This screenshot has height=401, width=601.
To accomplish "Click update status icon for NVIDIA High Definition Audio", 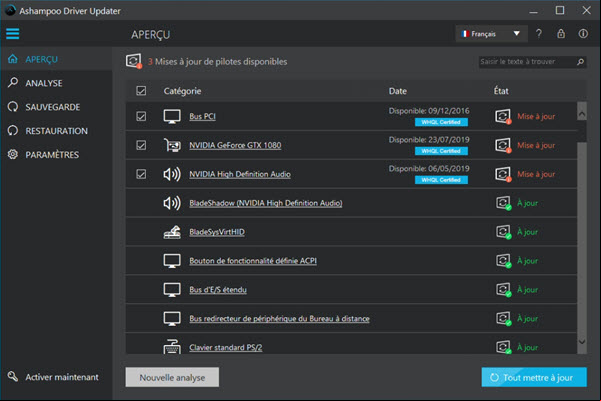I will point(503,174).
